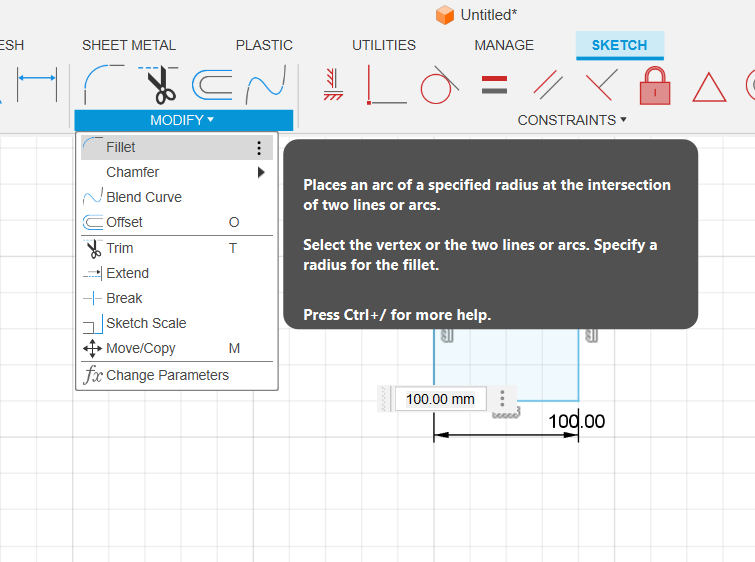Select the Parallel constraint icon
Screen dimensions: 755x562
click(x=548, y=85)
